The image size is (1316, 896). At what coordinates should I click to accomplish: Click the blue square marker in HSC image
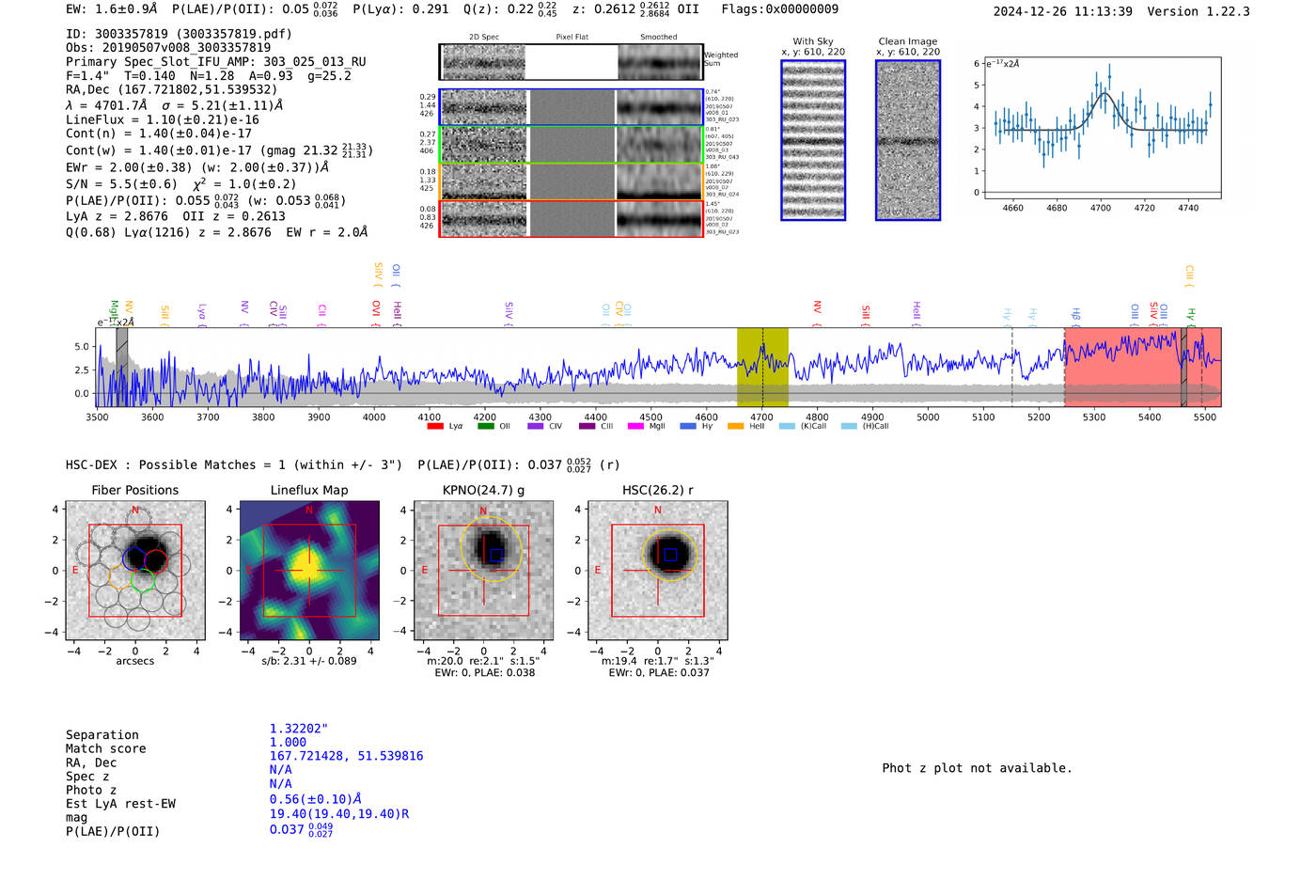click(x=670, y=555)
